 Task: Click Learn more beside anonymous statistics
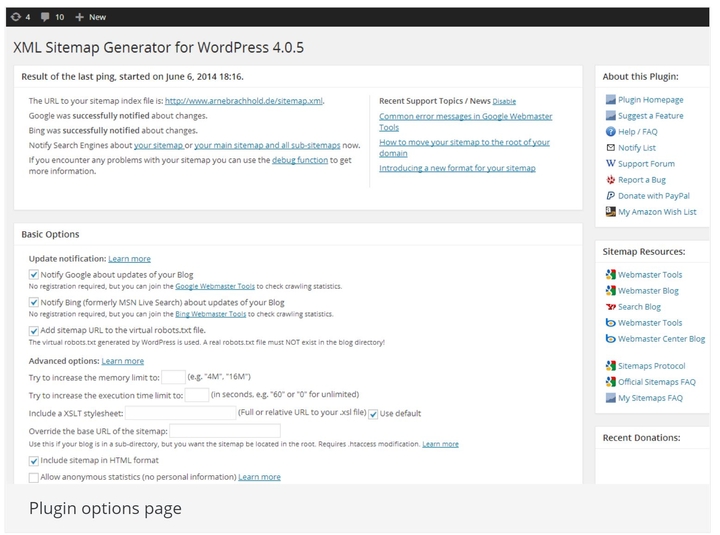(259, 477)
